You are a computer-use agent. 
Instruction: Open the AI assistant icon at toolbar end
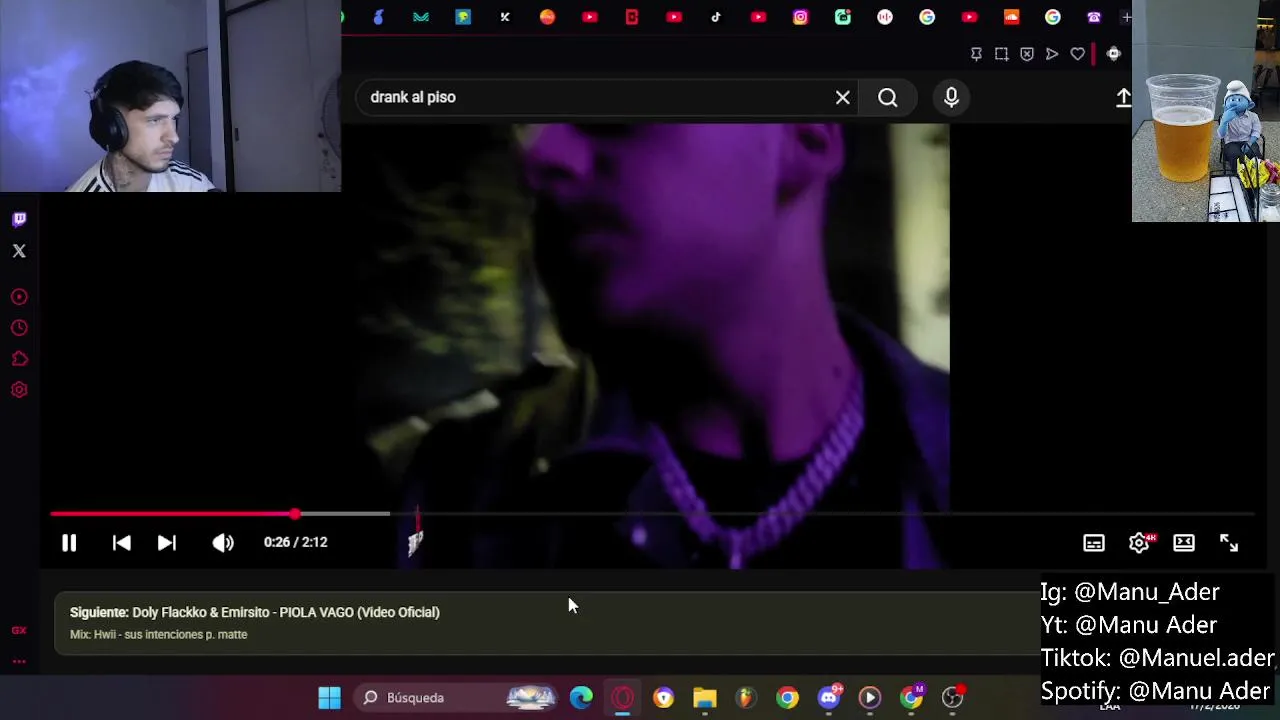1113,54
